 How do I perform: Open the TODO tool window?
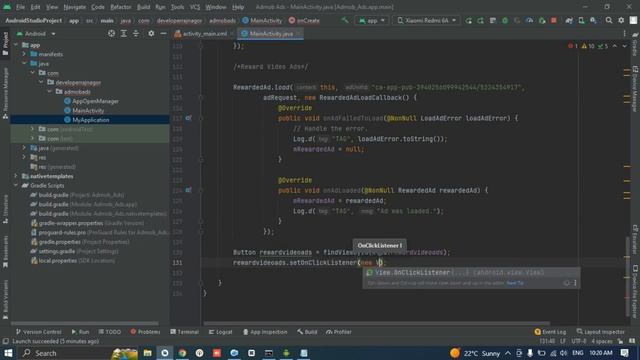coord(110,332)
